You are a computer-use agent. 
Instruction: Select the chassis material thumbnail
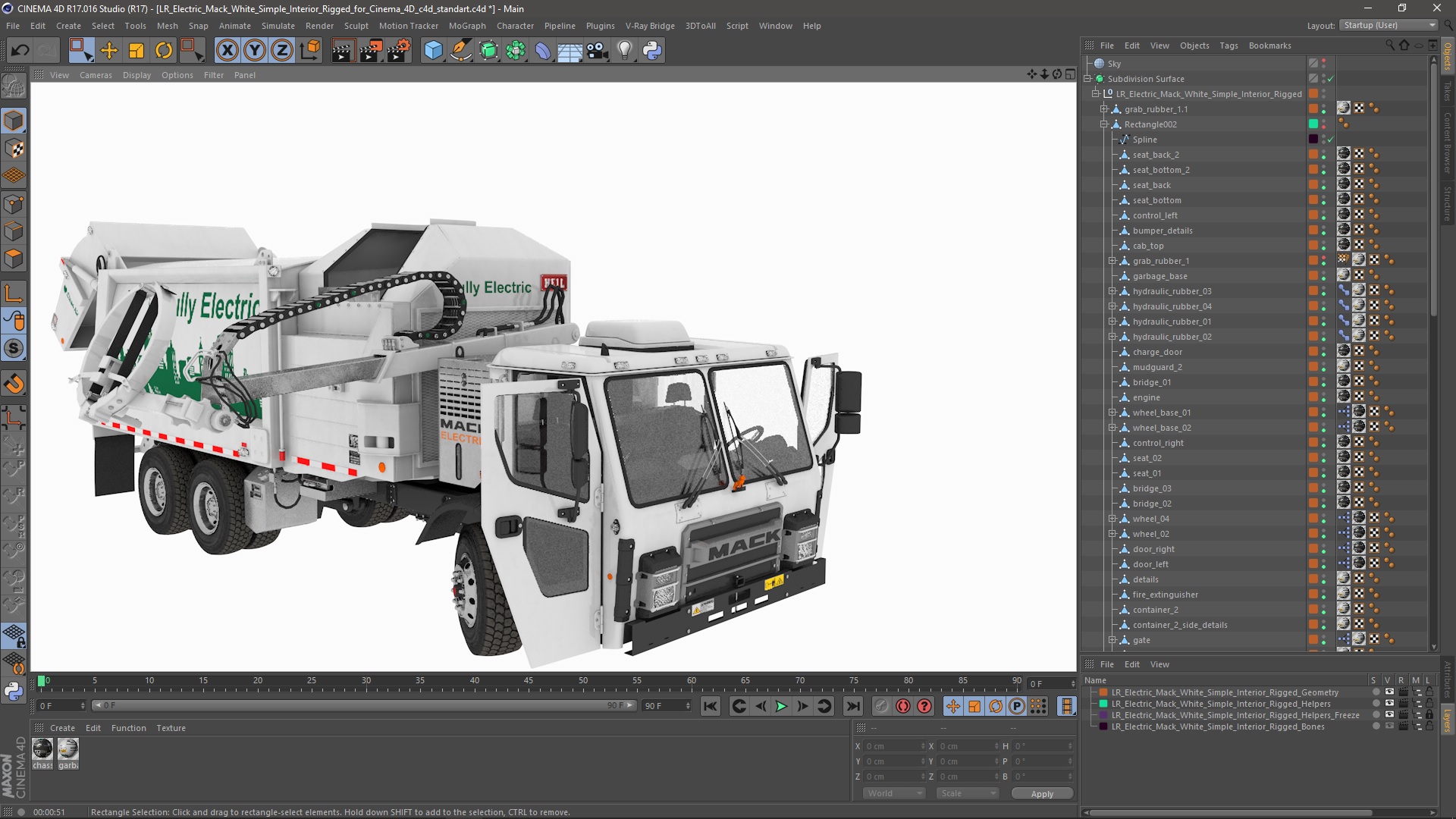[42, 749]
